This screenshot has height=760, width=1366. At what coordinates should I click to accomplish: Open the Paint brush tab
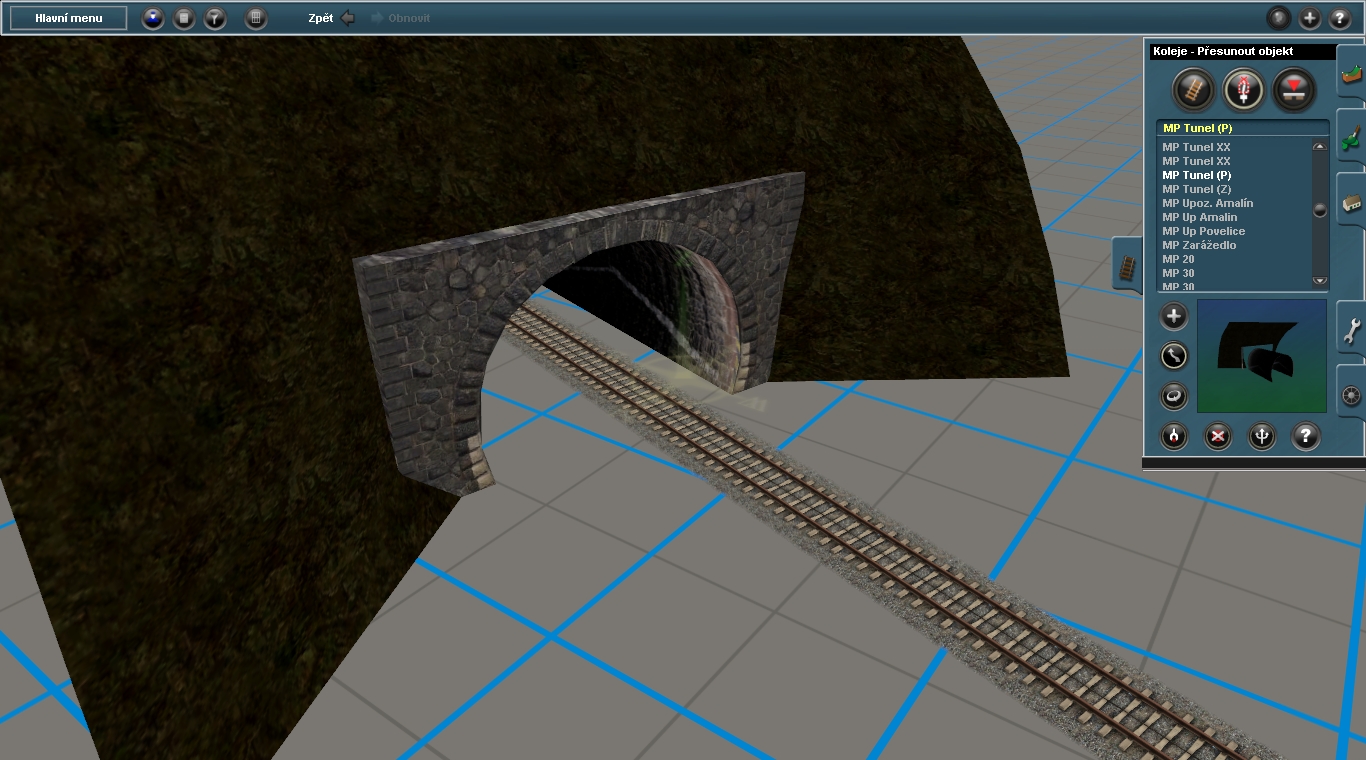pos(1352,136)
